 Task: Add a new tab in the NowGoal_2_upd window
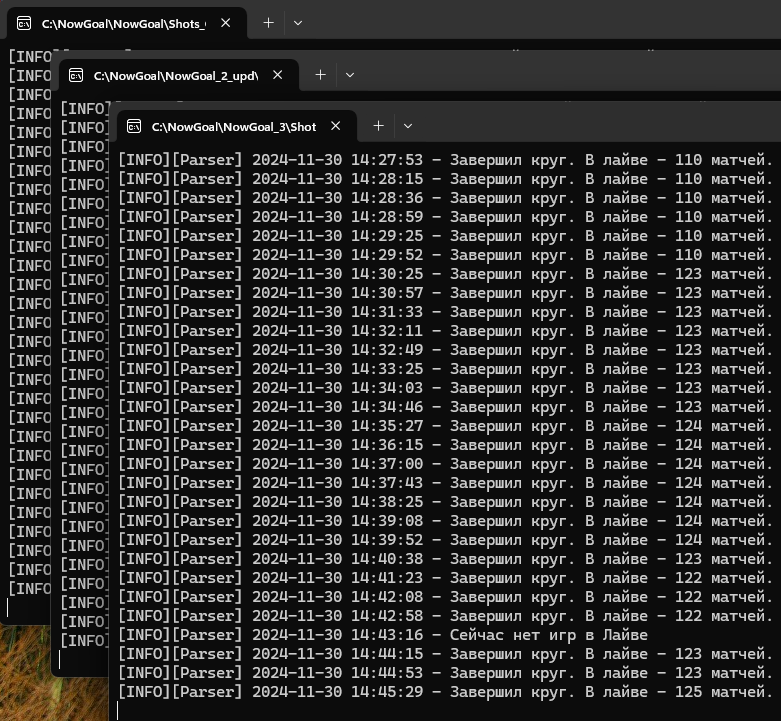pyautogui.click(x=320, y=75)
